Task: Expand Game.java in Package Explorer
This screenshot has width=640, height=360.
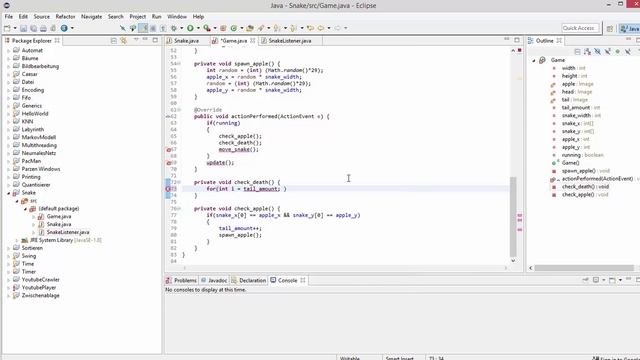Action: [x=33, y=217]
